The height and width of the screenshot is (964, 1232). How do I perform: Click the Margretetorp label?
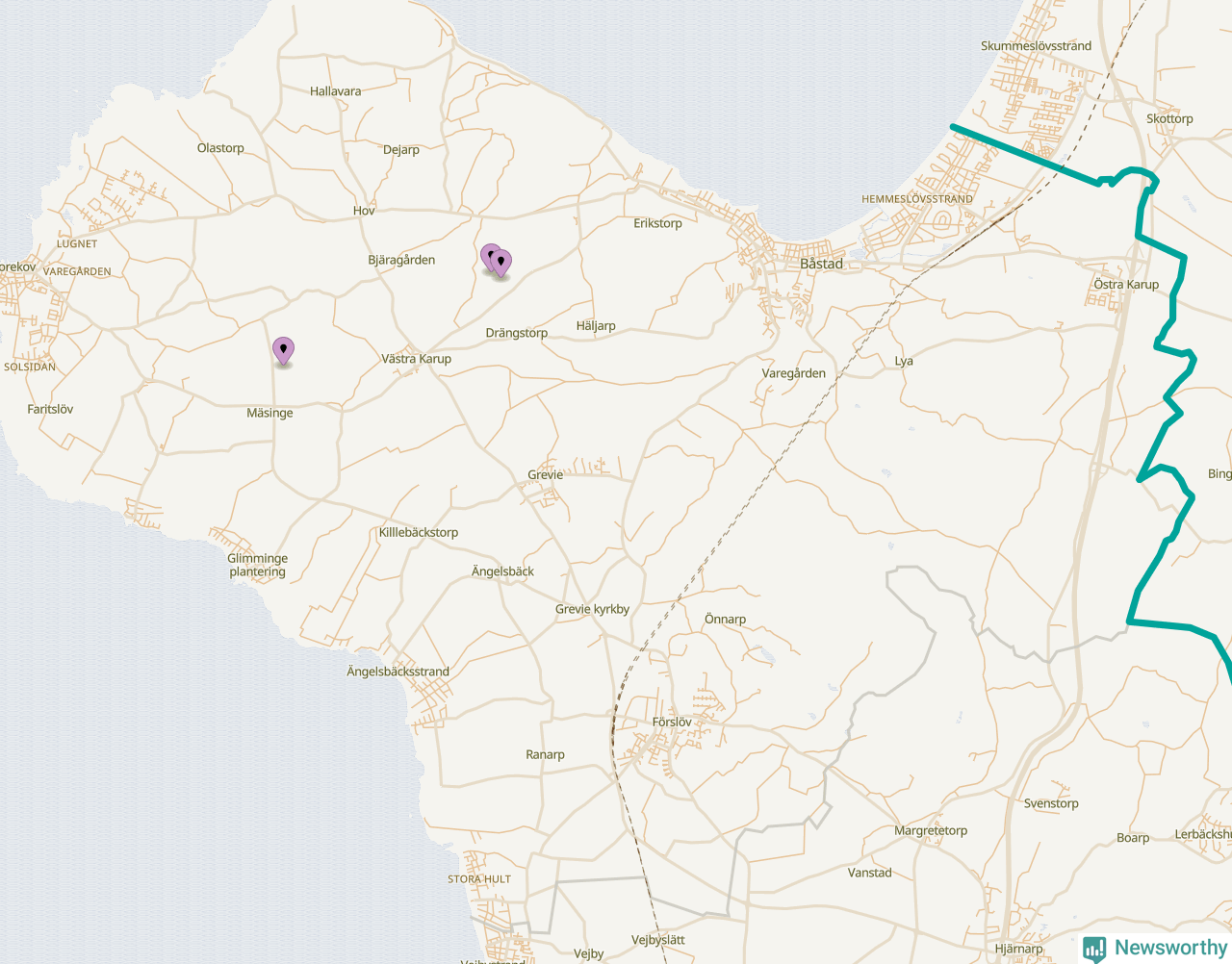click(931, 831)
